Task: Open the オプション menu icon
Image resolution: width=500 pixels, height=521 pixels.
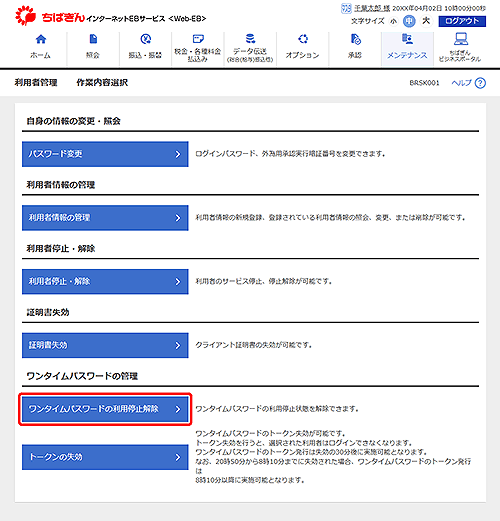Action: click(x=303, y=39)
